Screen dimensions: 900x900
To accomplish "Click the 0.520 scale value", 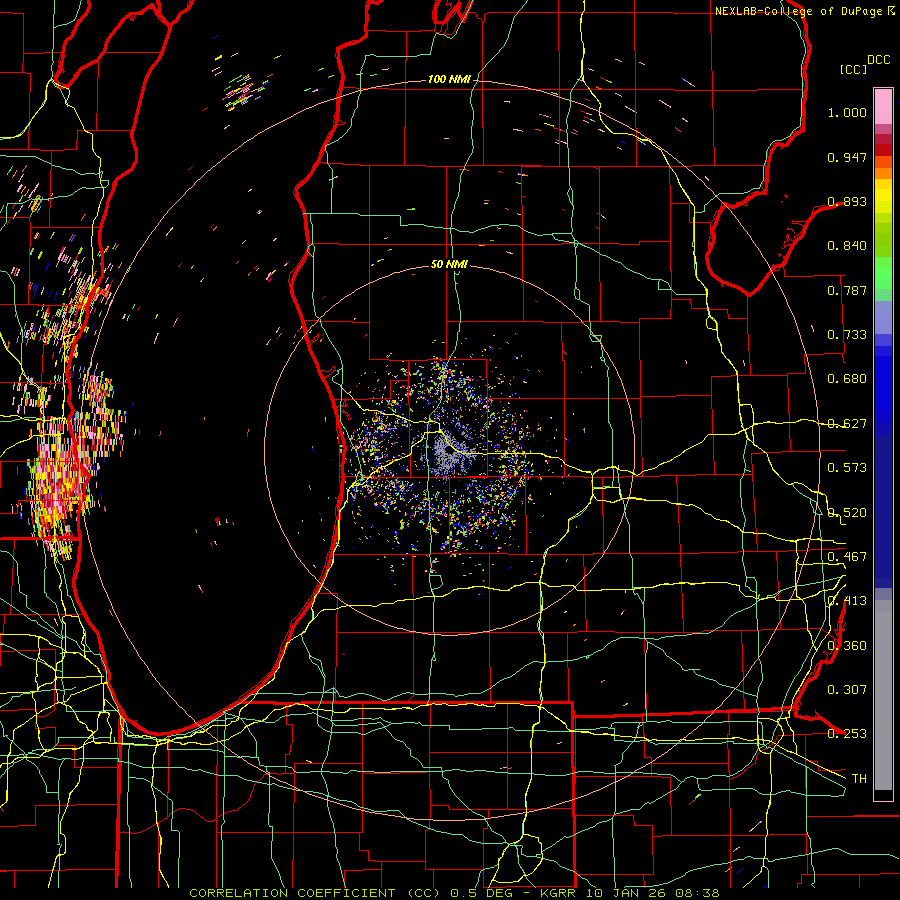I will pos(847,513).
